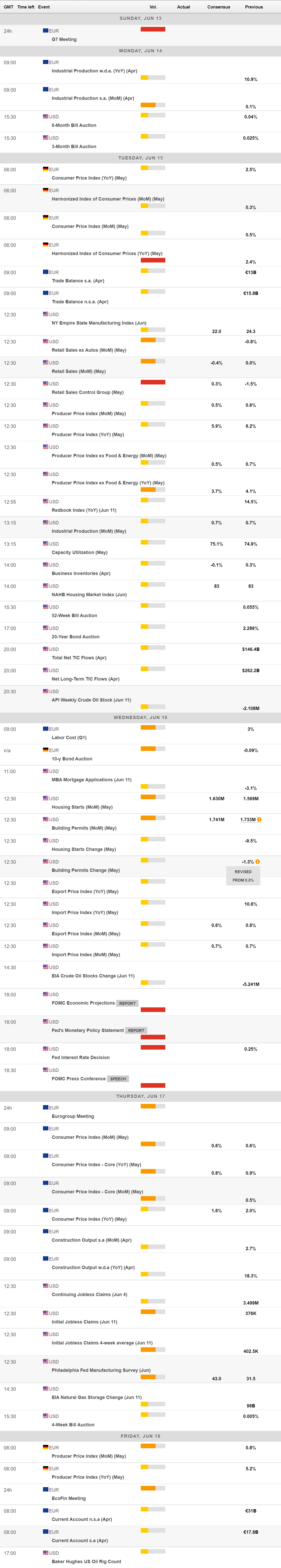Open REPORT badge beside FOMC Economic Projections
281x1568 pixels.
click(x=127, y=1003)
